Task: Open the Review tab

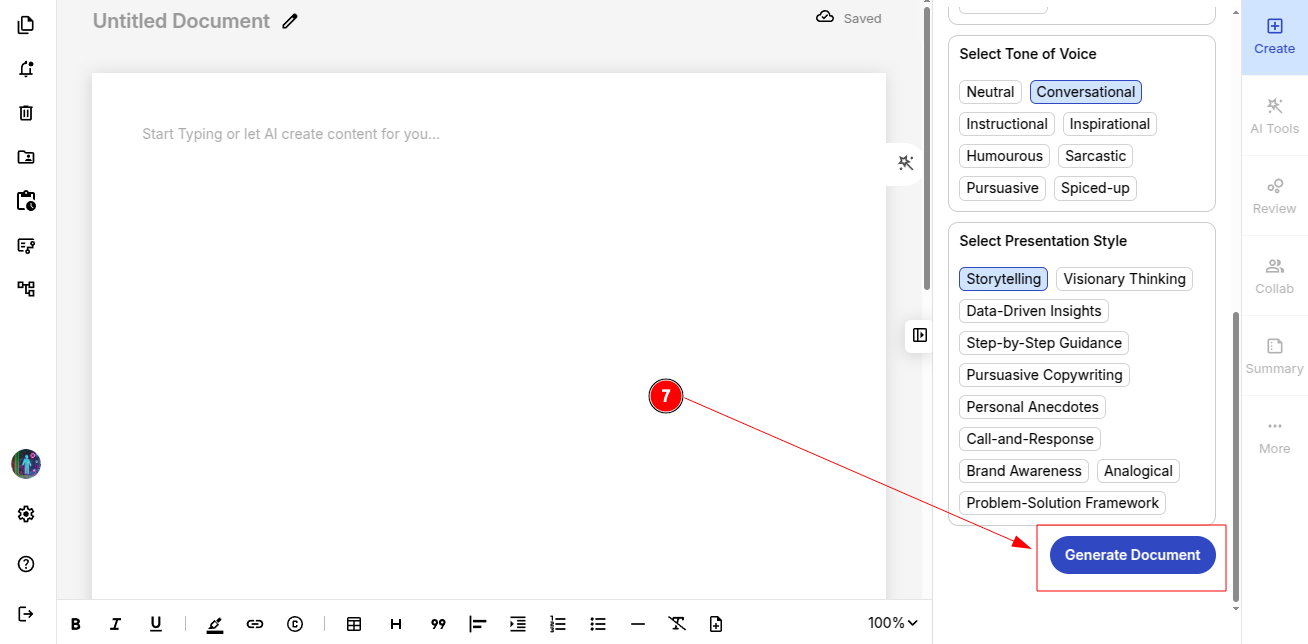Action: [1274, 196]
